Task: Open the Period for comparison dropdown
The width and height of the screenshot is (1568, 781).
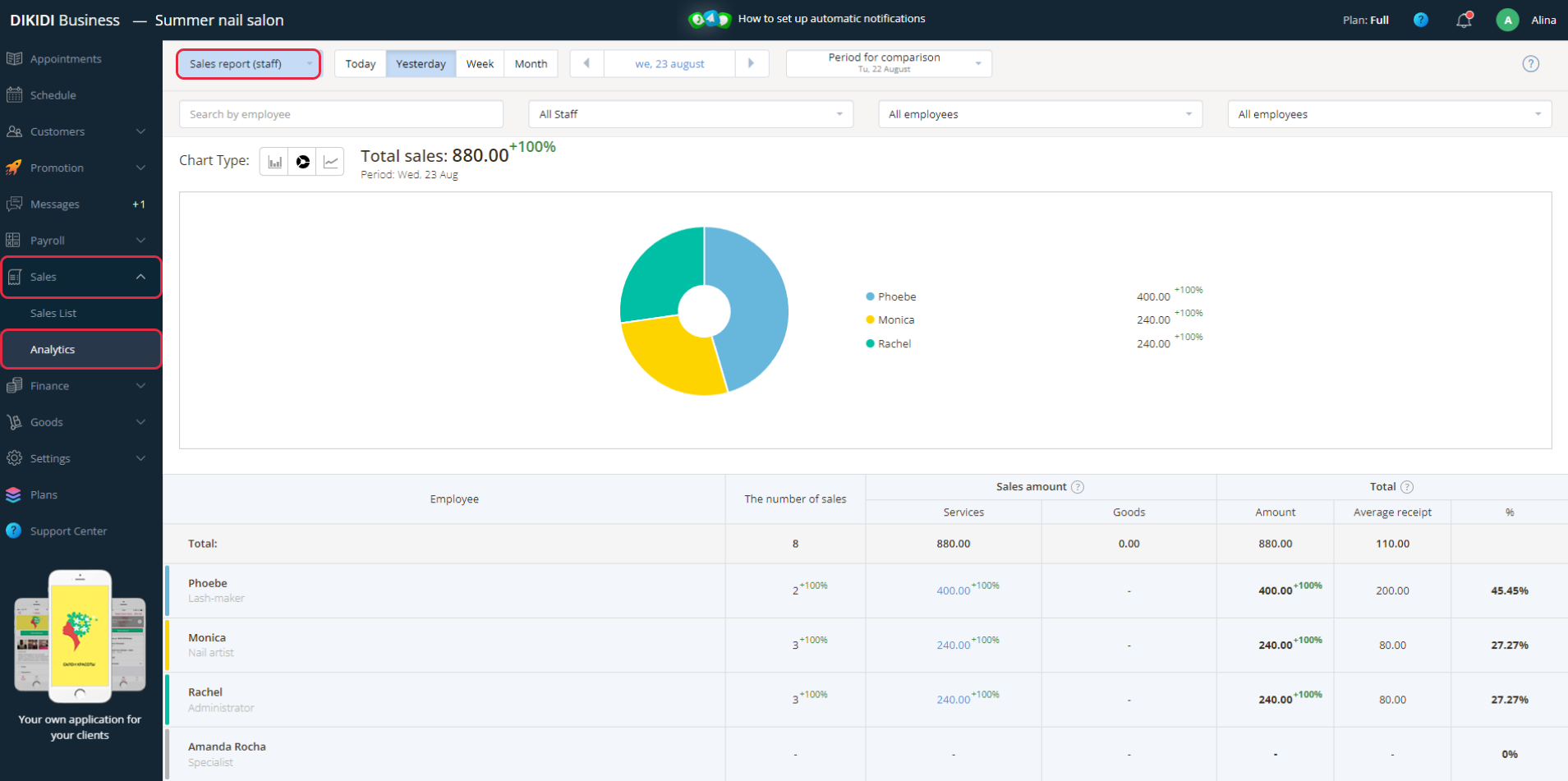Action: [x=889, y=63]
